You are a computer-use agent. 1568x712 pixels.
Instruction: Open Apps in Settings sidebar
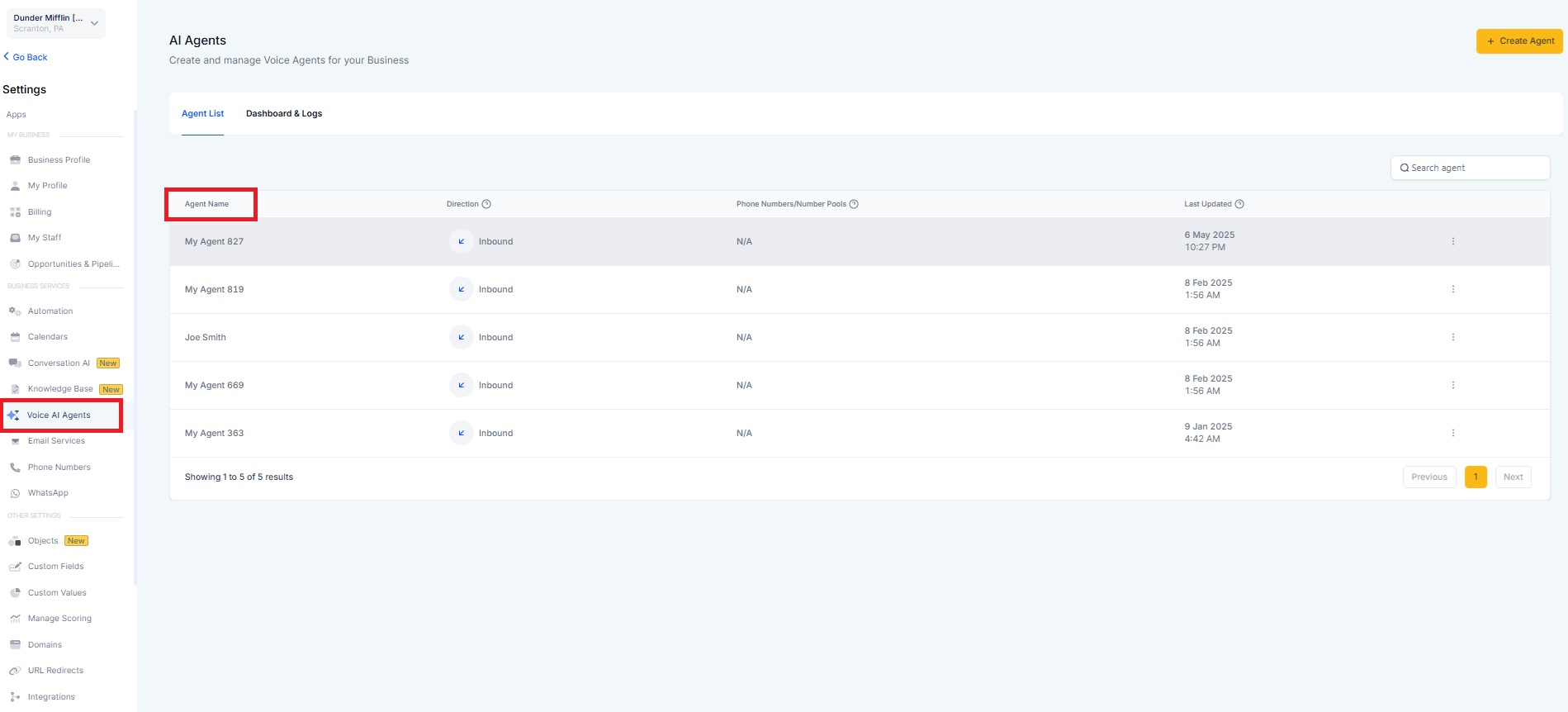coord(17,115)
